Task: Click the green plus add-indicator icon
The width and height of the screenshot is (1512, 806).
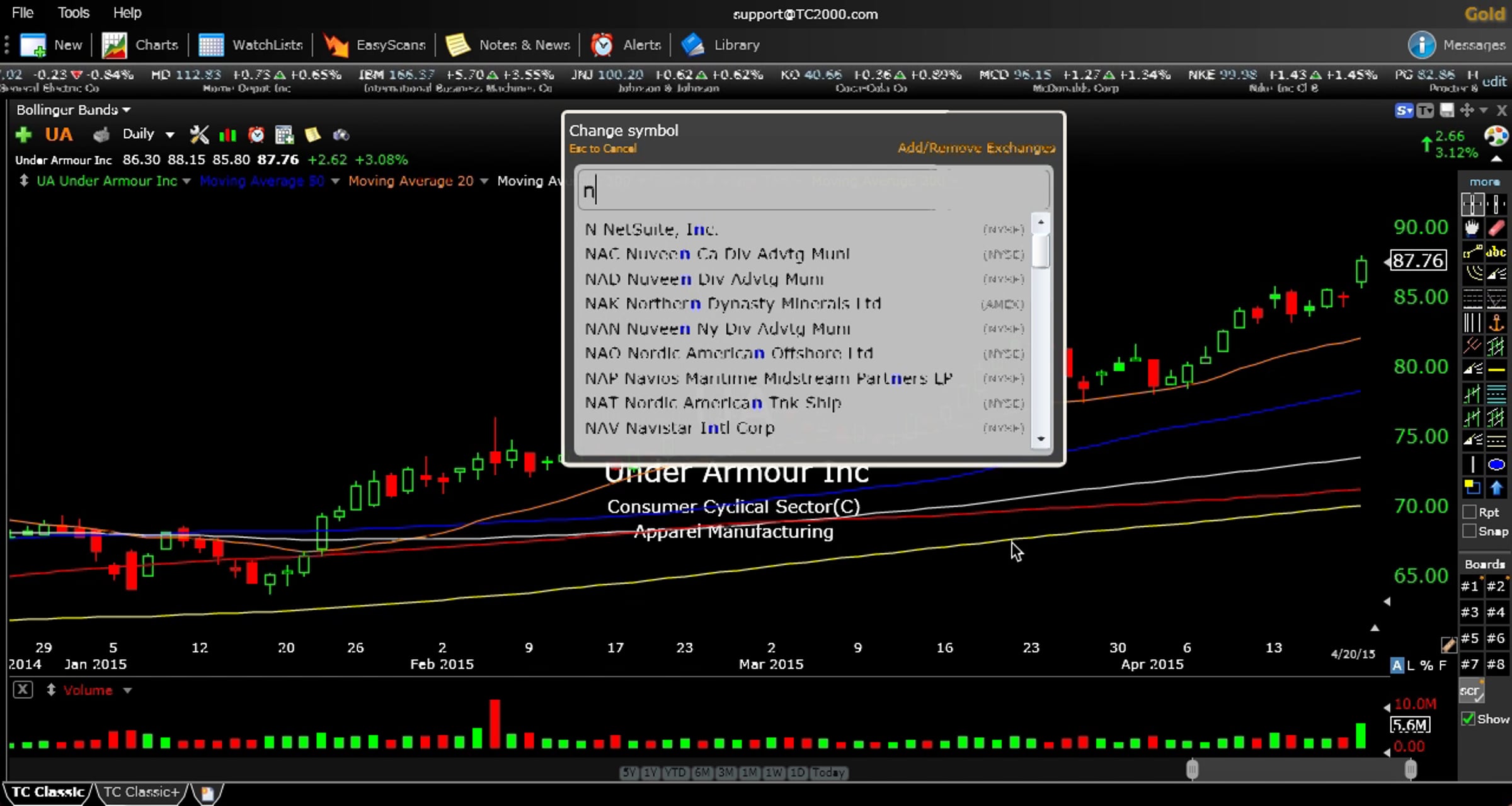Action: [23, 134]
